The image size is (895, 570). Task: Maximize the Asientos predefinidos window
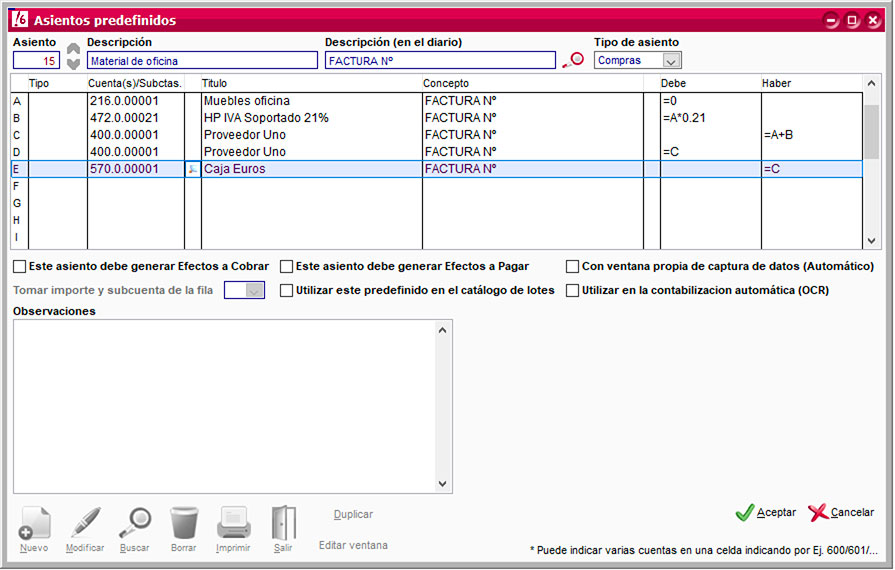(852, 21)
